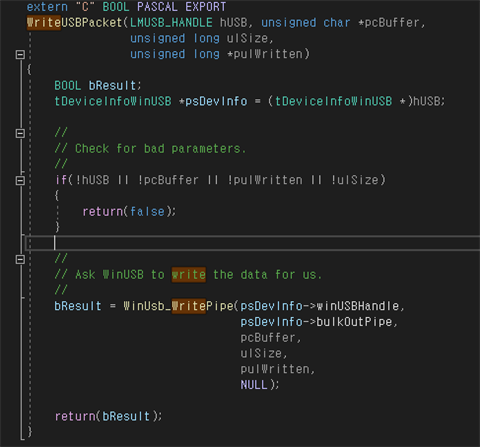
Task: Click the function's closing brace
Action: coord(29,432)
